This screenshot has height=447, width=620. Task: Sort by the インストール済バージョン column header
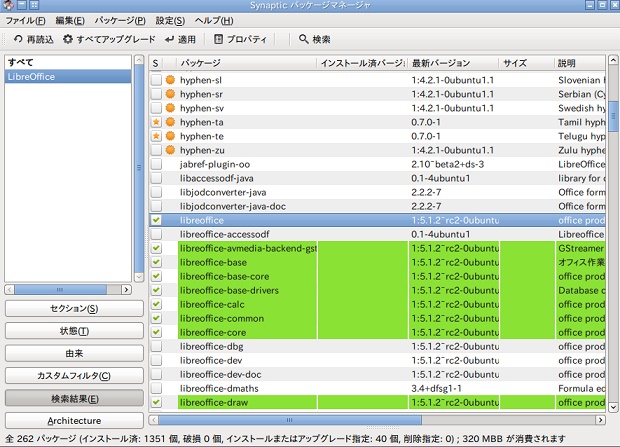(x=362, y=63)
